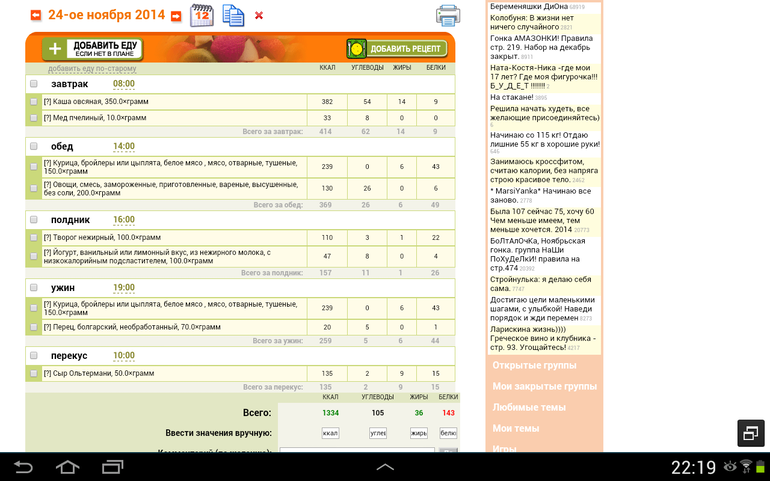The image size is (770, 481).
Task: Print the food diary via printer icon
Action: (447, 16)
